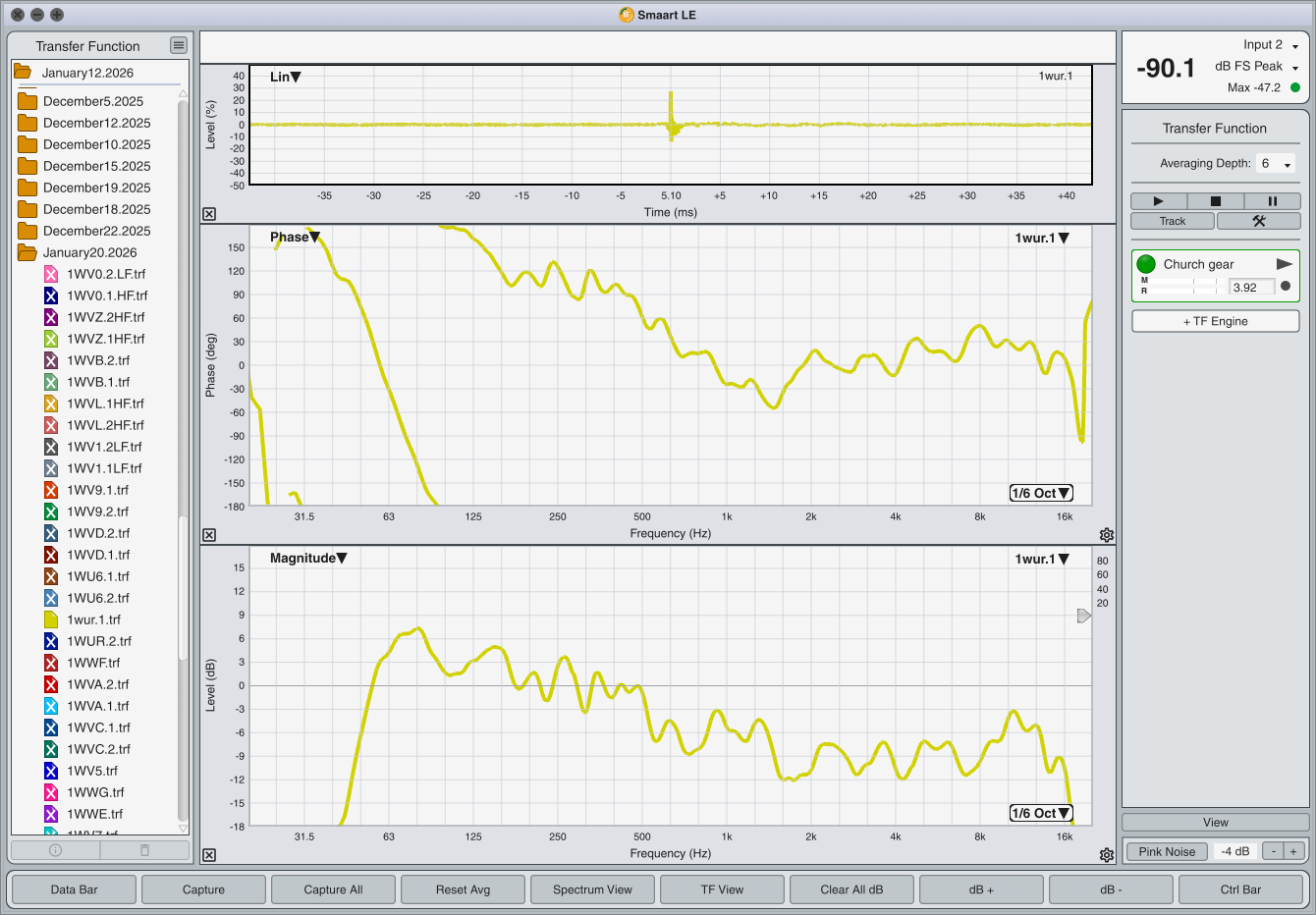Click the Phase graph settings gear

[x=1107, y=535]
